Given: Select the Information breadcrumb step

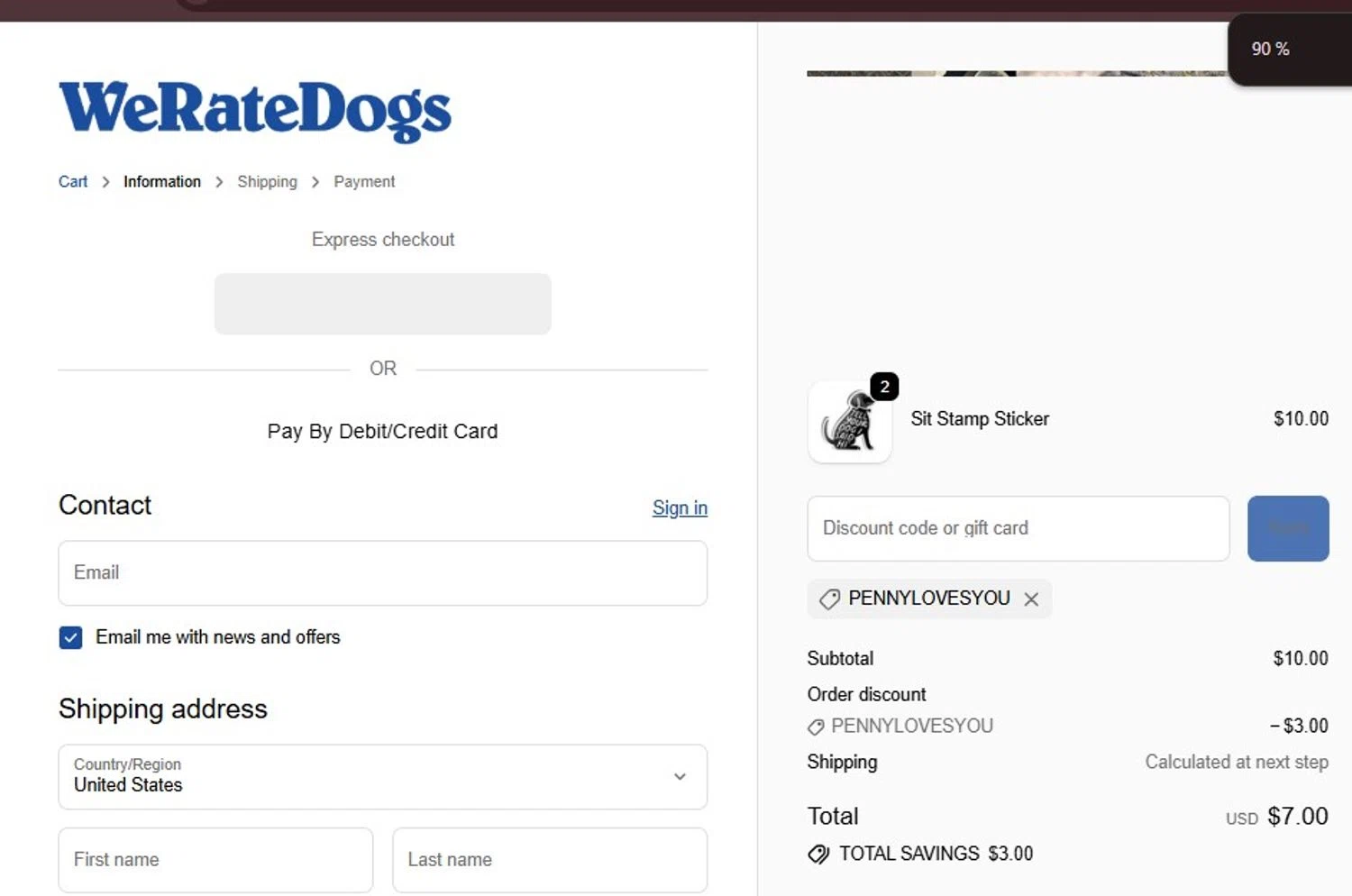Looking at the screenshot, I should [x=162, y=181].
